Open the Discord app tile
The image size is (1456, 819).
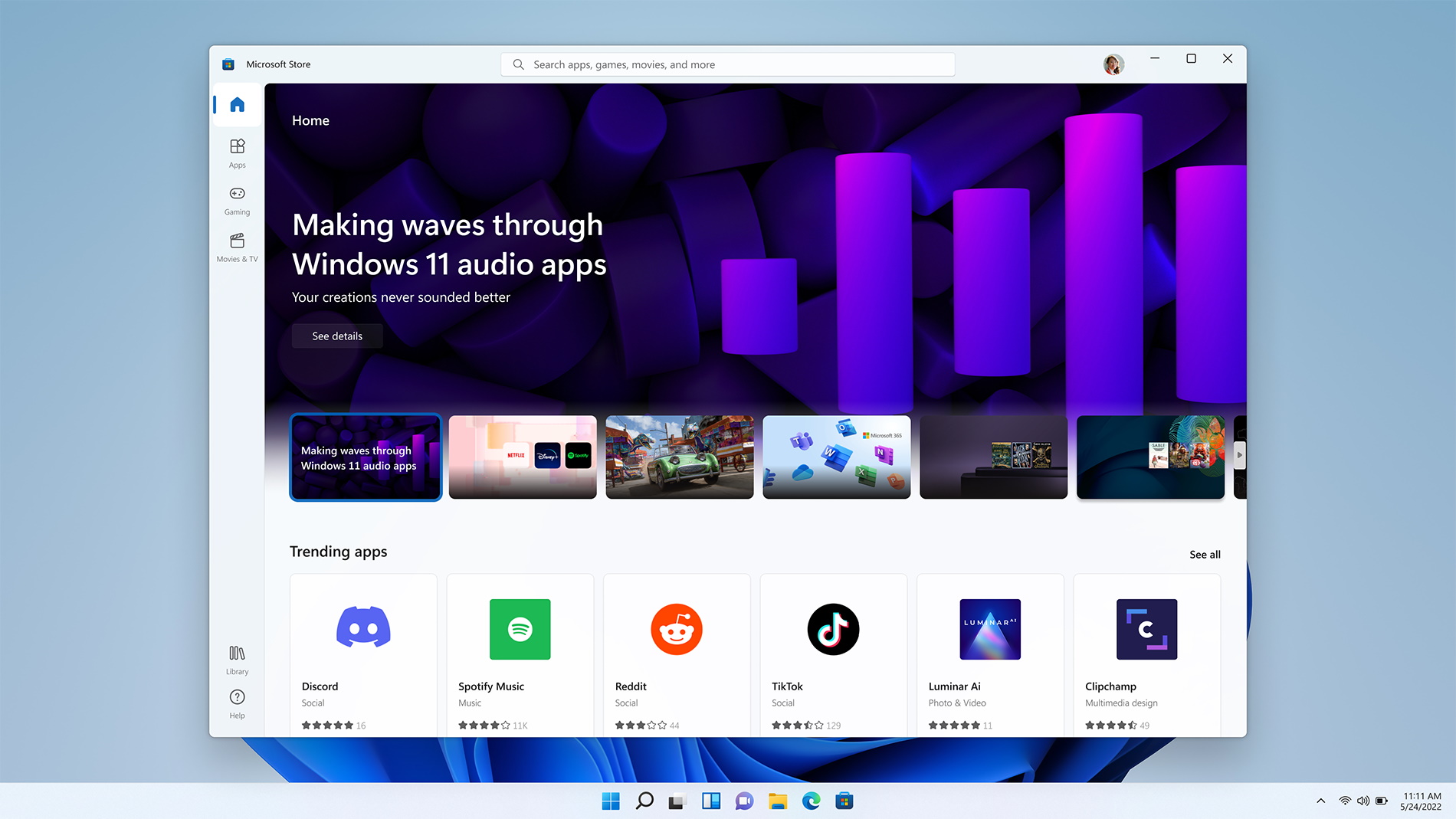(x=363, y=655)
